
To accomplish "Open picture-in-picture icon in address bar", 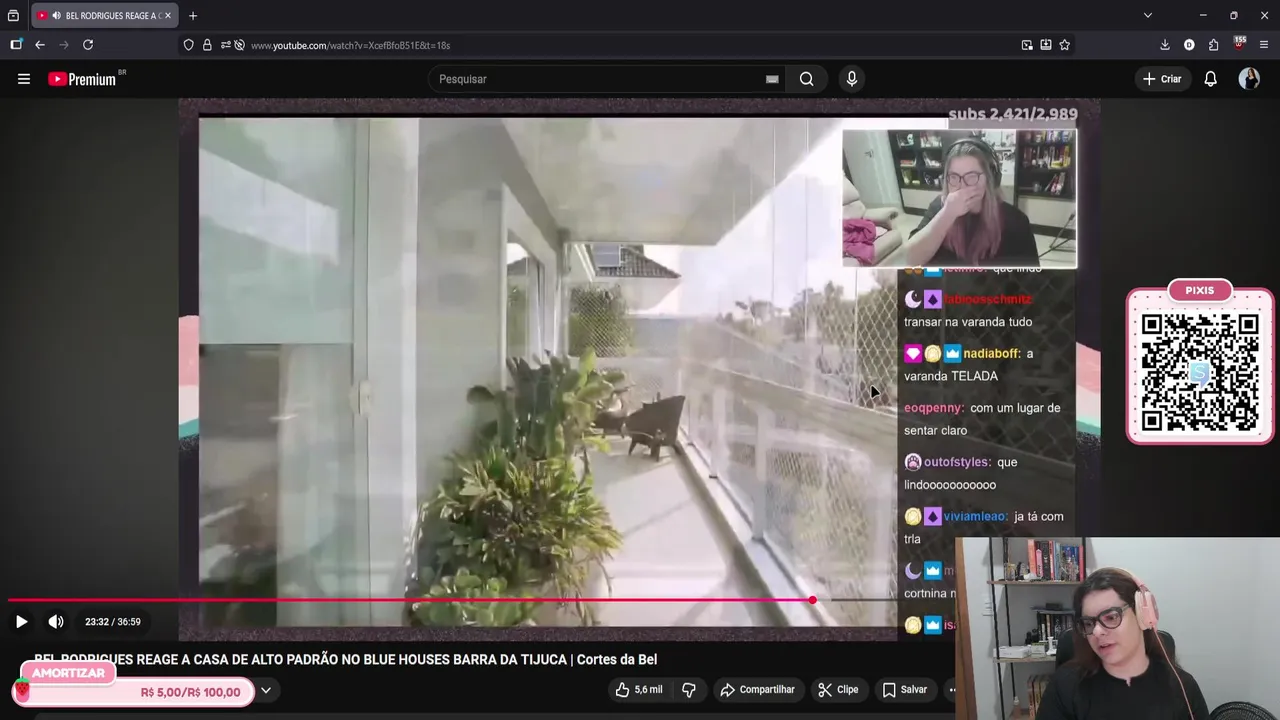I will pos(1027,45).
